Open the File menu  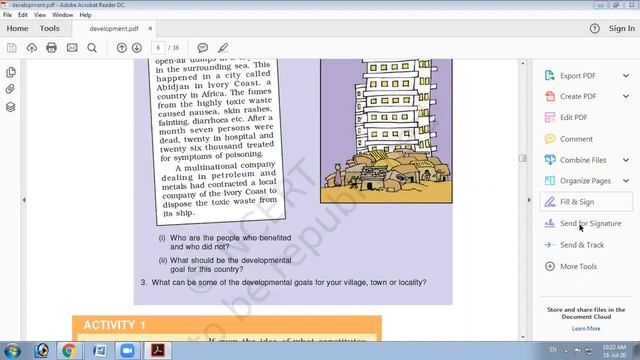[7, 15]
